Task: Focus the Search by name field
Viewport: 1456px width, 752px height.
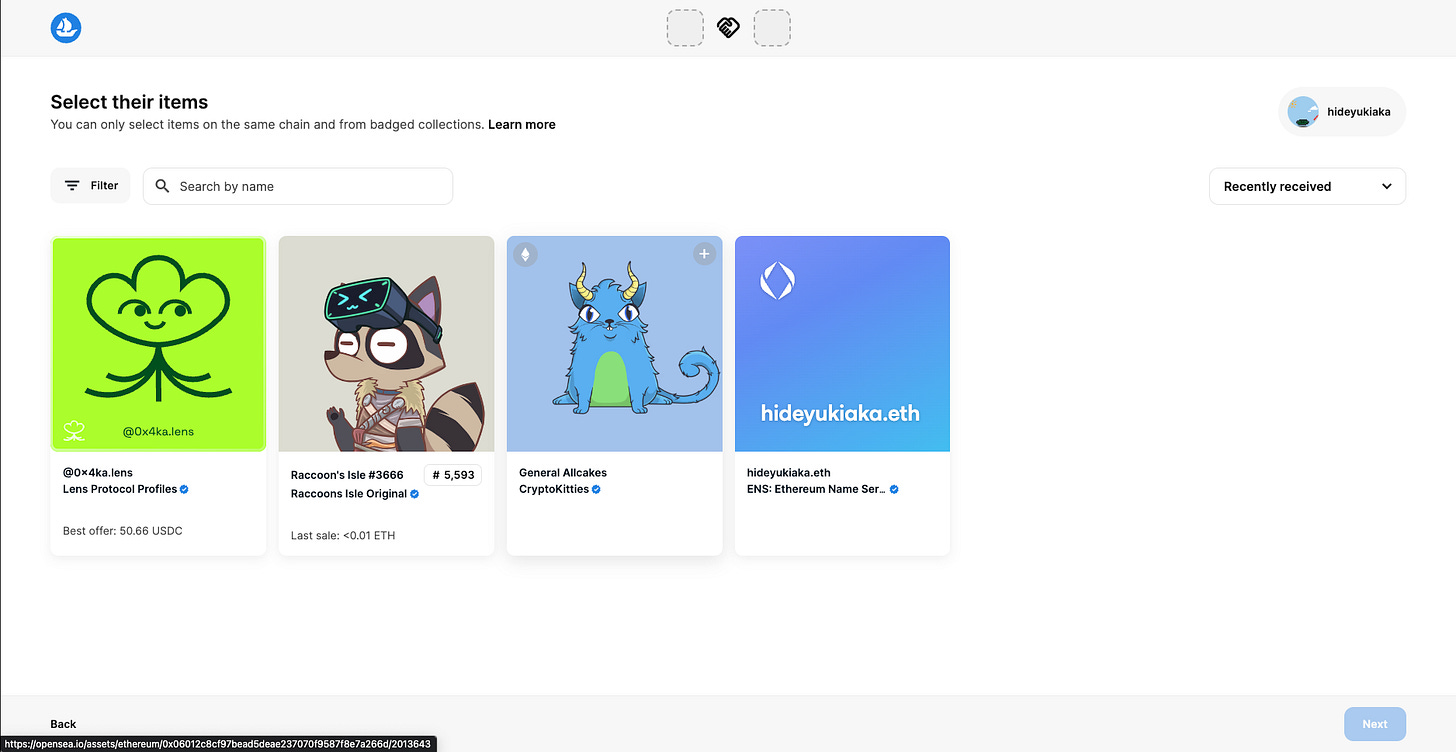Action: 298,186
